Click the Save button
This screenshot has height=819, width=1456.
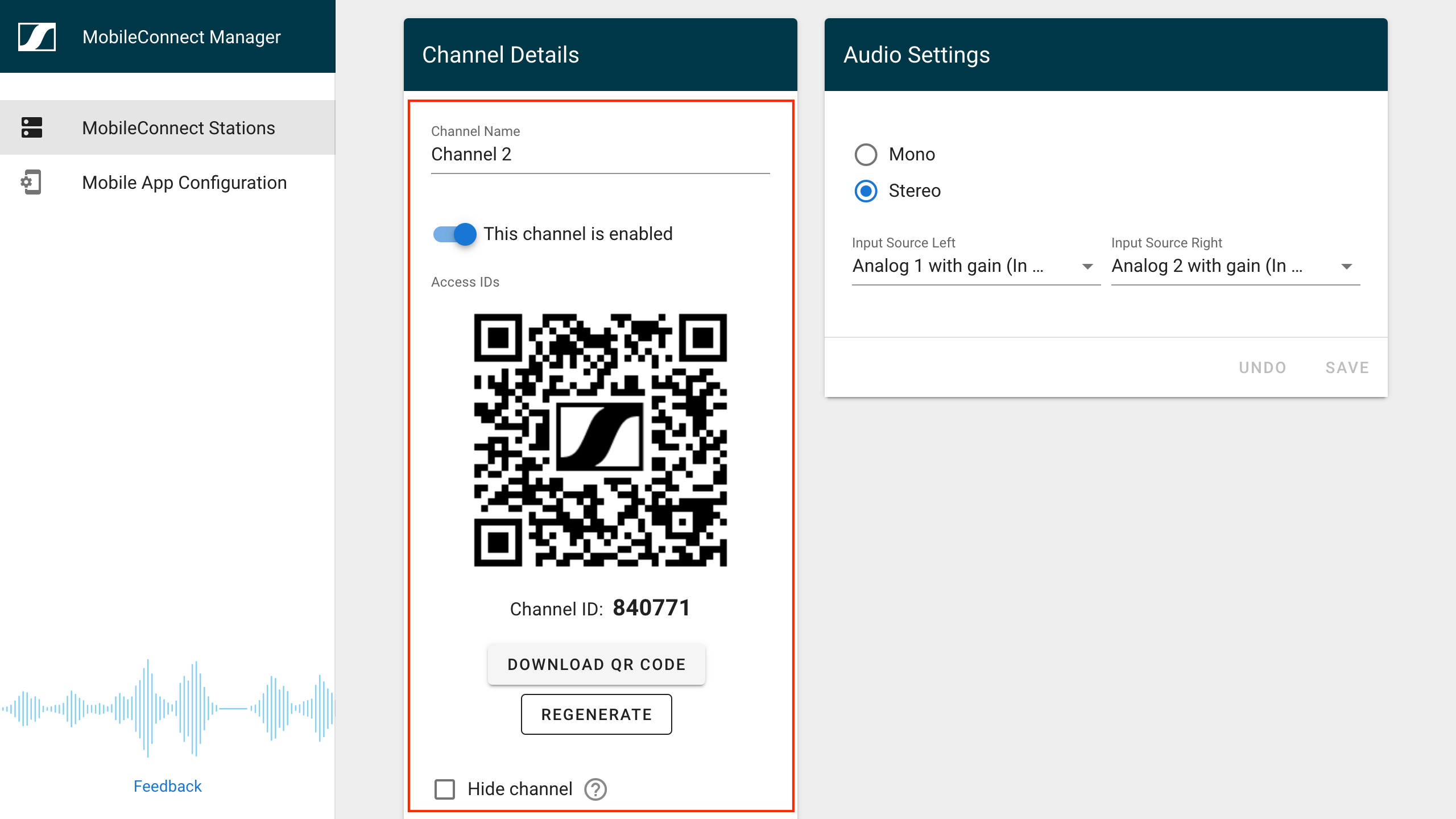(x=1347, y=368)
